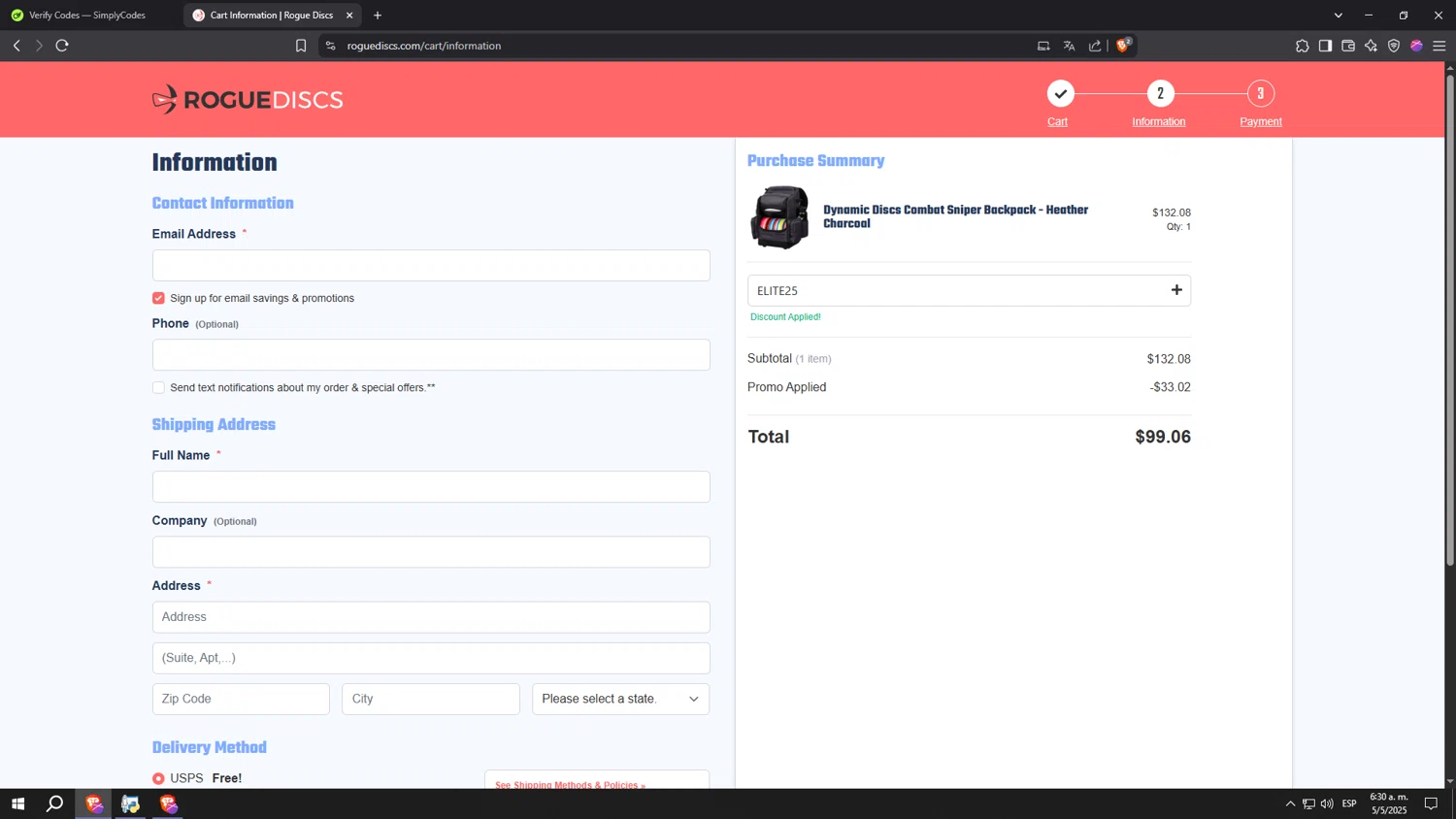Open See Shipping Methods & Policies link
1456x819 pixels.
[x=570, y=784]
